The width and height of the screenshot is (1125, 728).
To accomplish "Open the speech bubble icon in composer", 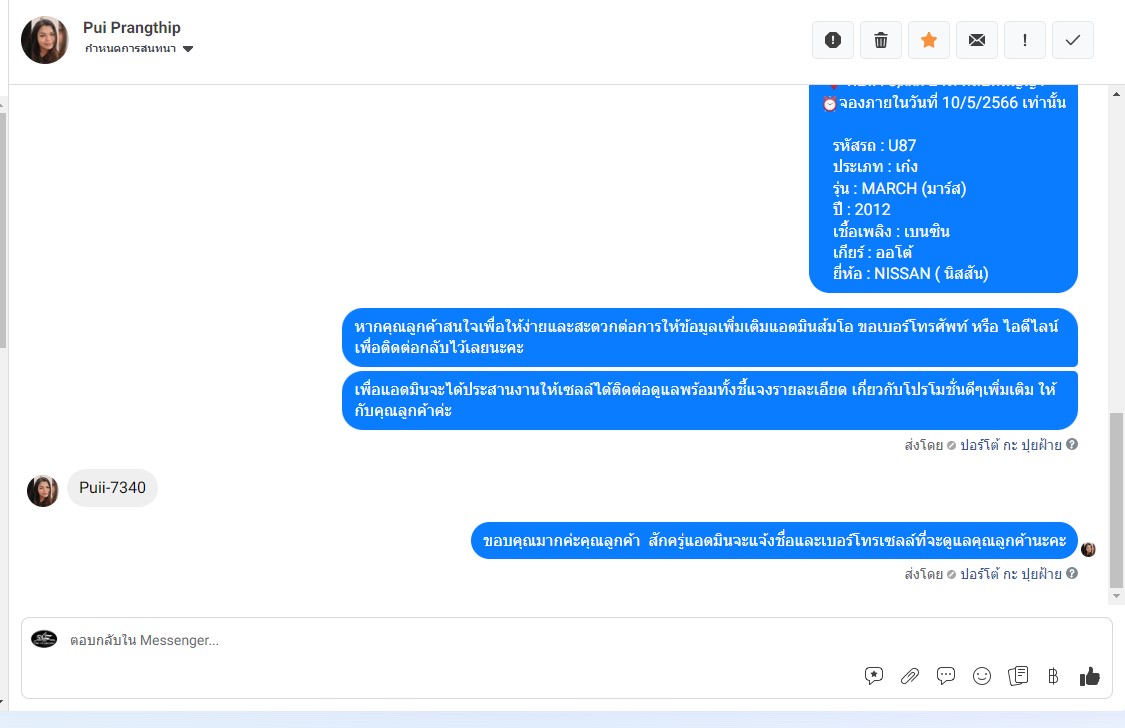I will 946,676.
